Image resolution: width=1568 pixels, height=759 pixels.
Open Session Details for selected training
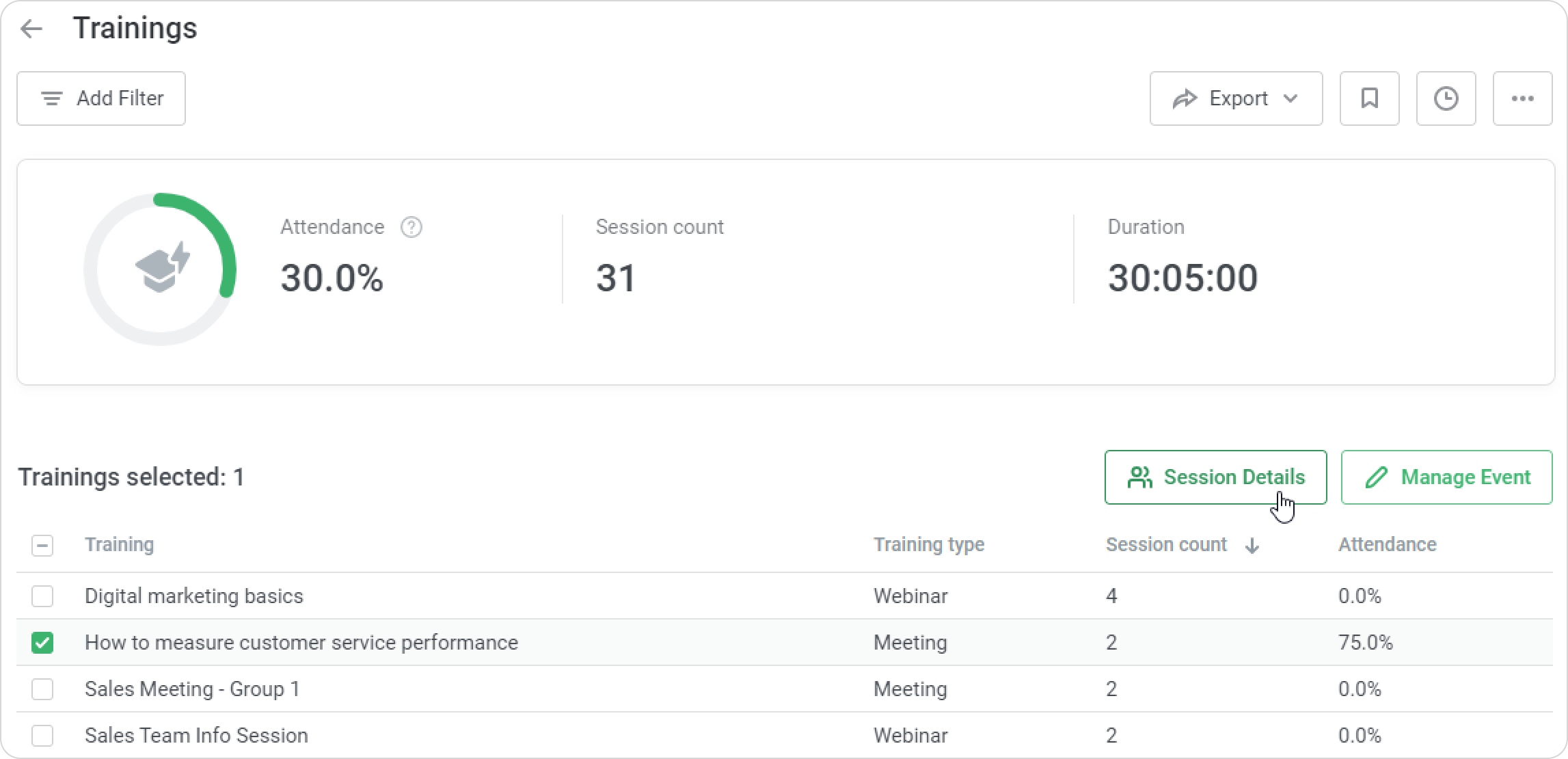tap(1215, 477)
